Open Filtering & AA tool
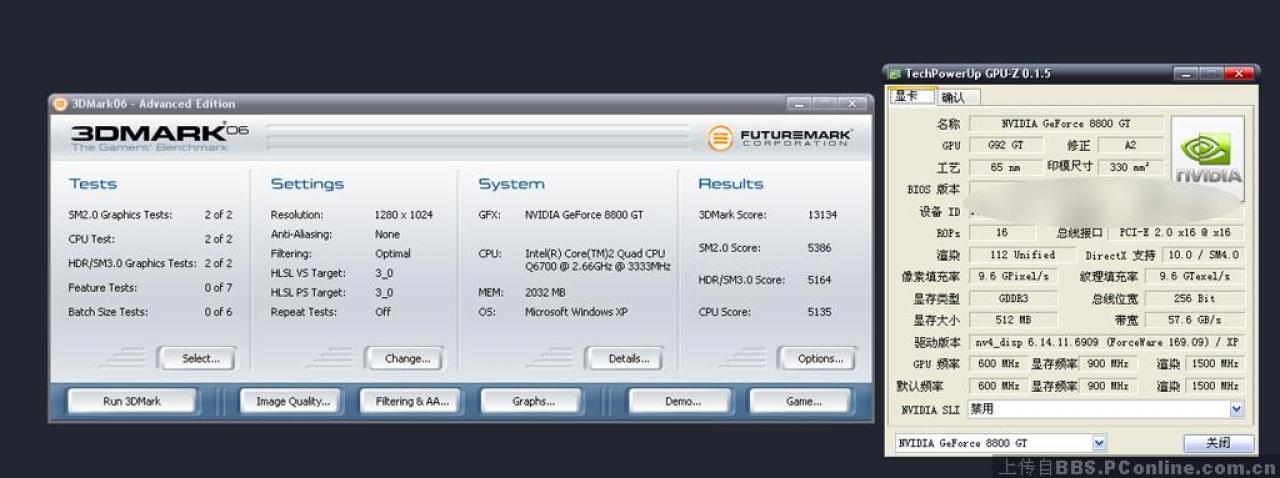 tap(412, 401)
